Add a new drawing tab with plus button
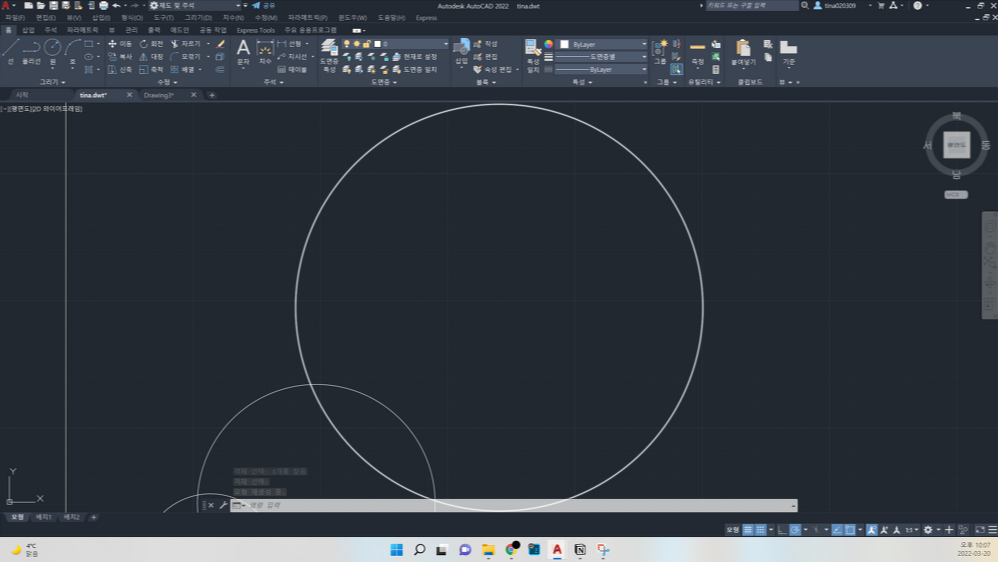Screen dimensions: 998x562 tap(212, 95)
